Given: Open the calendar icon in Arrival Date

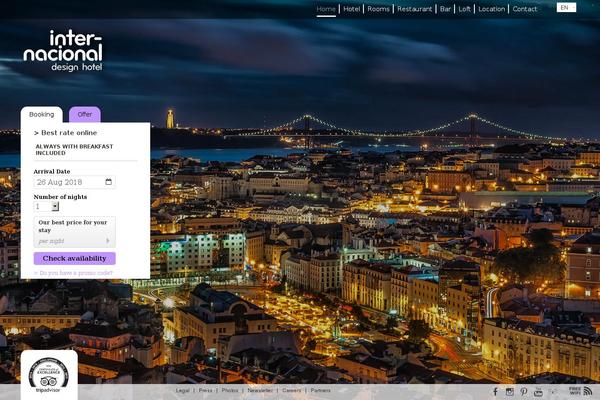Looking at the screenshot, I should point(109,182).
